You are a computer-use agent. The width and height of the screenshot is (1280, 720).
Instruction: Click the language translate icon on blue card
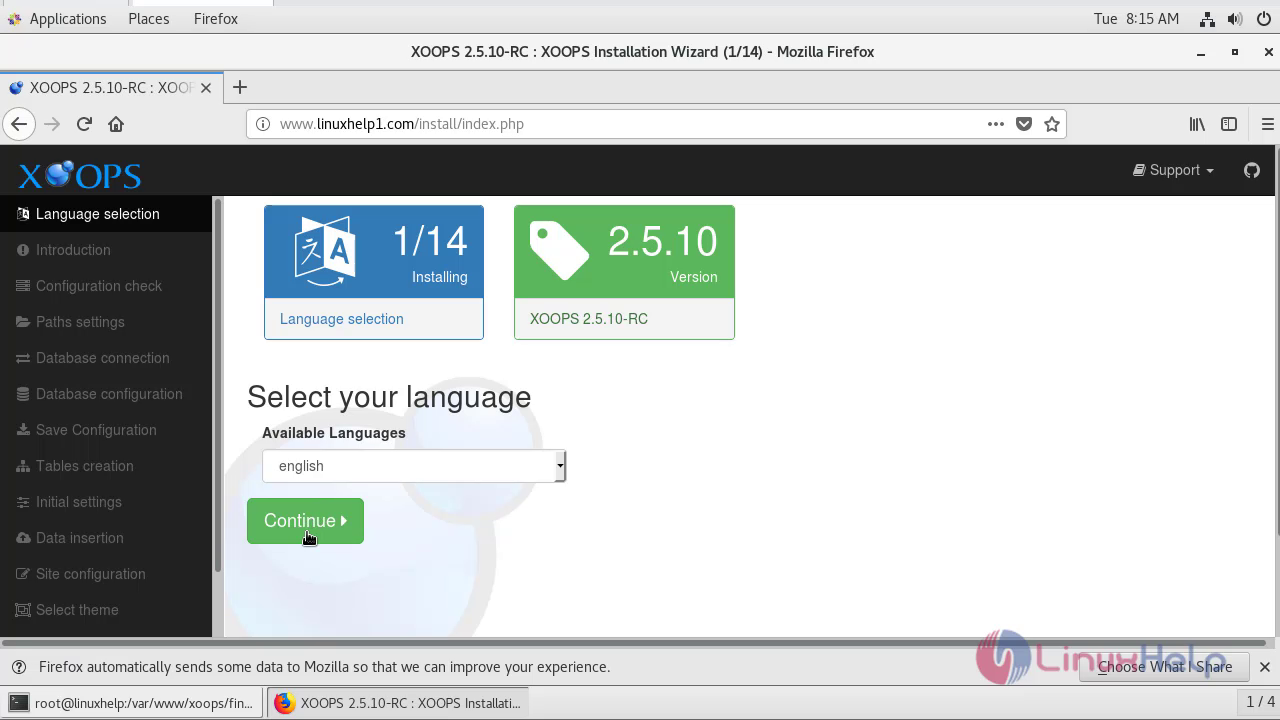(325, 251)
